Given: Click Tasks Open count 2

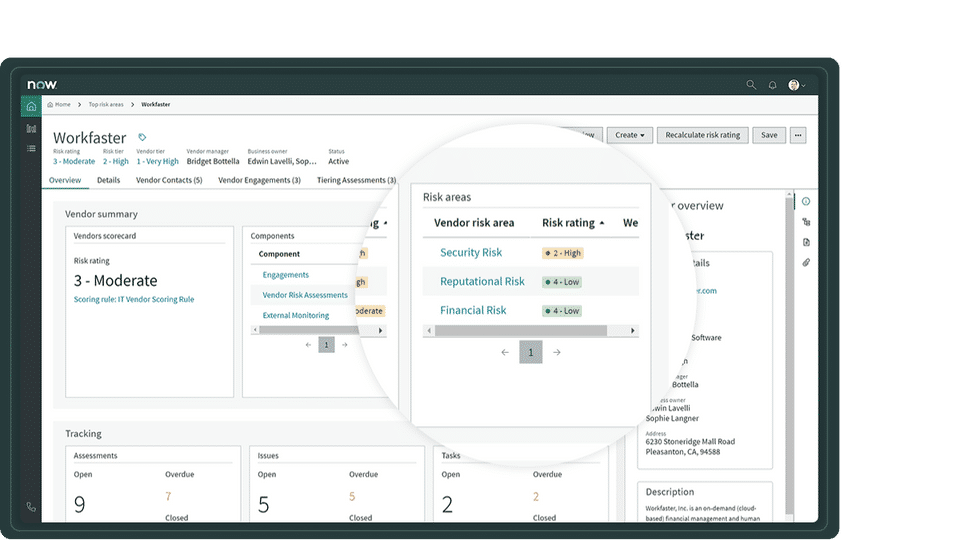Looking at the screenshot, I should (448, 504).
